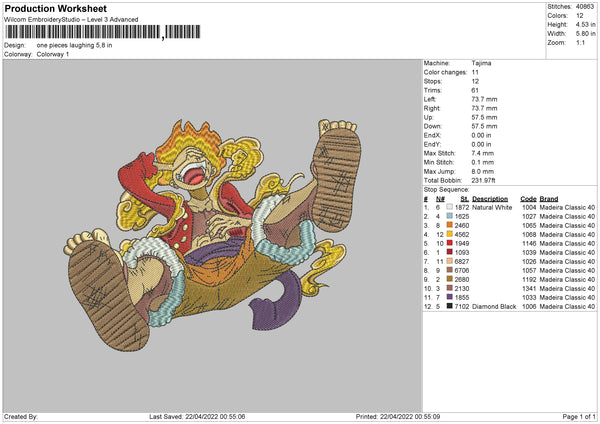
Task: Click thread code 1065
Action: tap(529, 225)
